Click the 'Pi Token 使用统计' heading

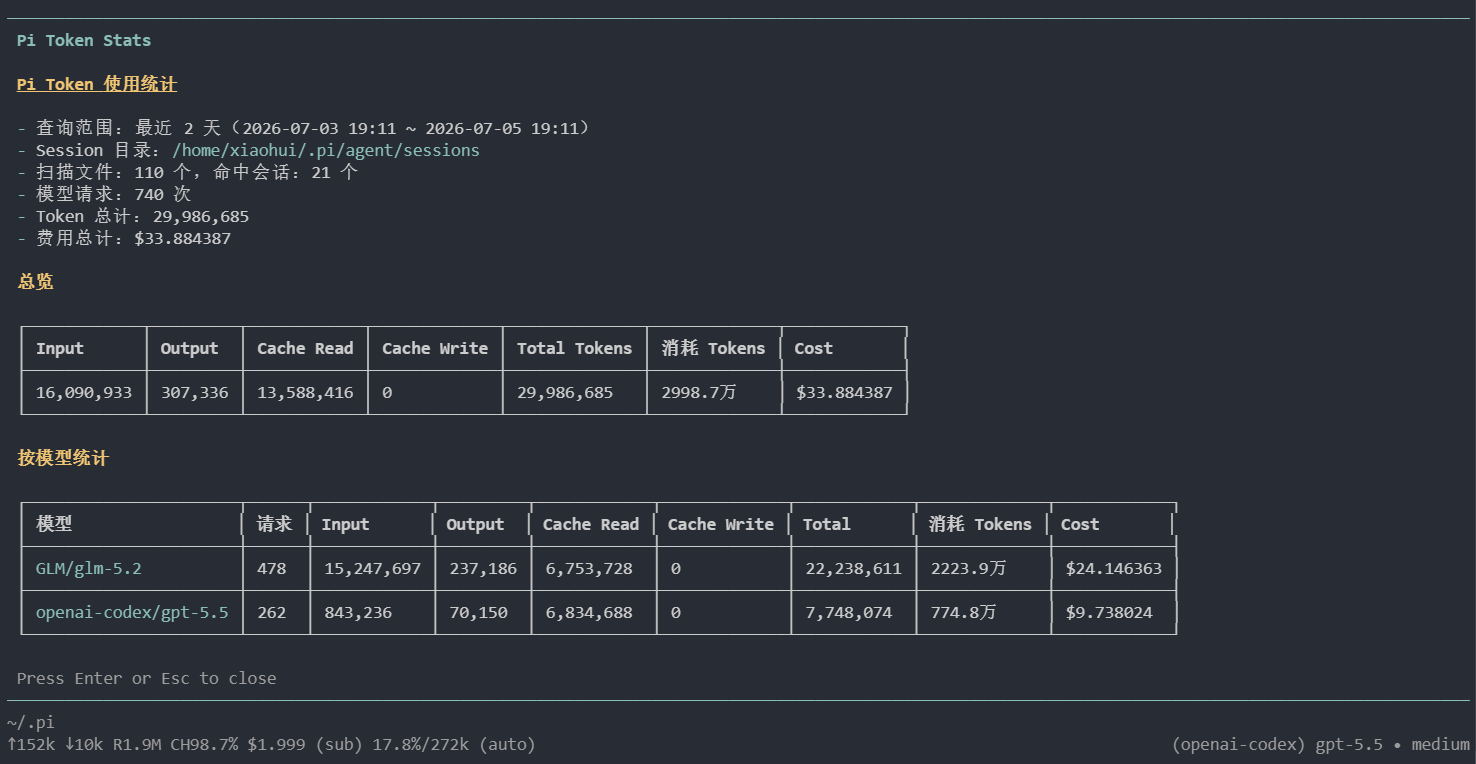click(97, 85)
